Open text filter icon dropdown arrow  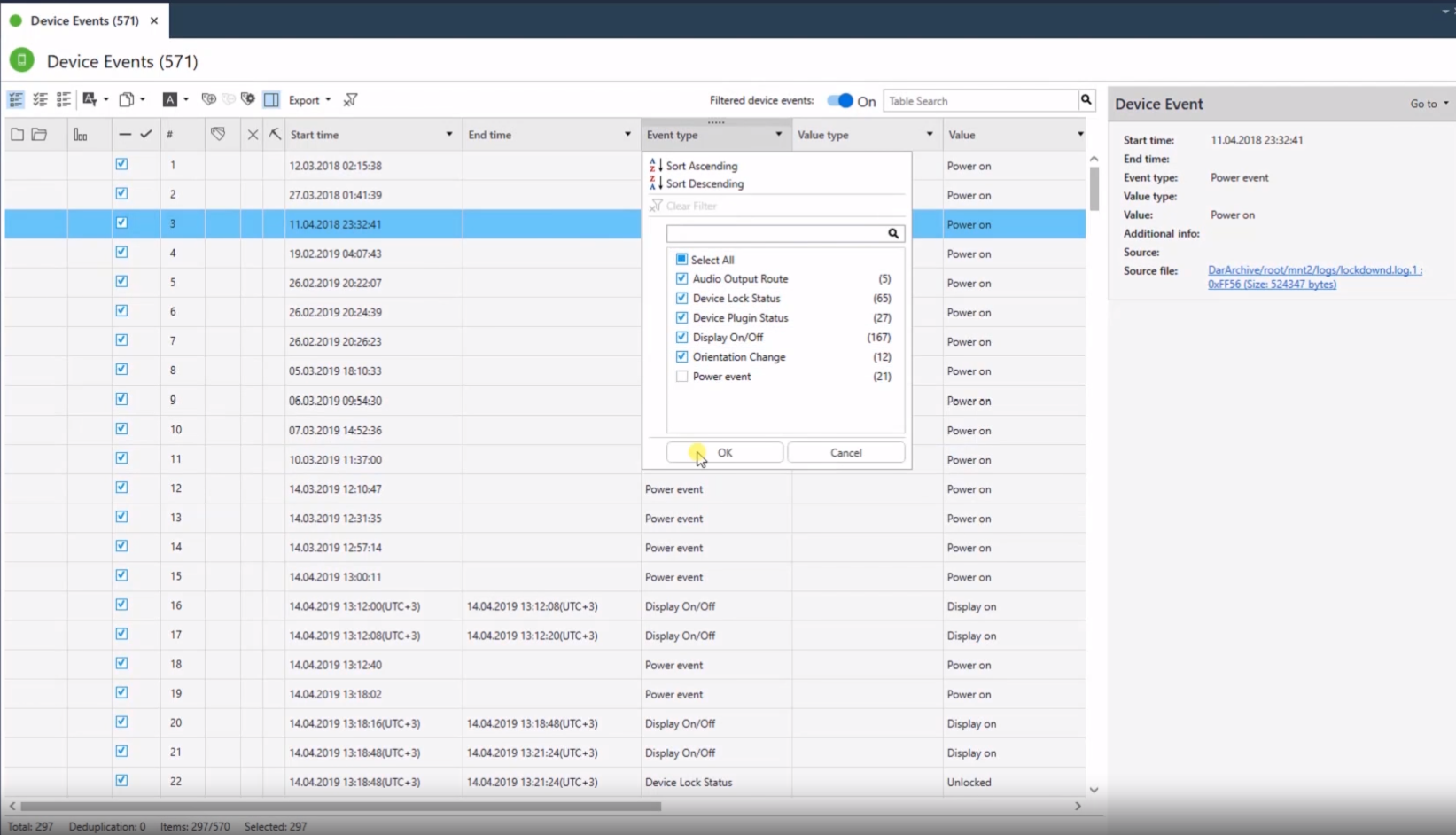(x=106, y=100)
